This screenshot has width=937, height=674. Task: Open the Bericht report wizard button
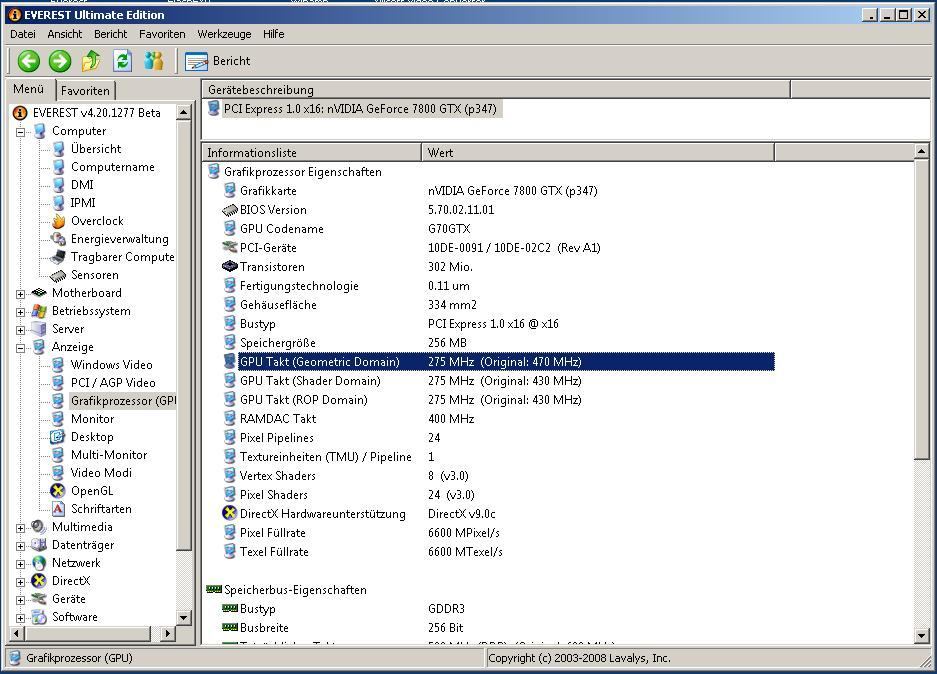[218, 61]
